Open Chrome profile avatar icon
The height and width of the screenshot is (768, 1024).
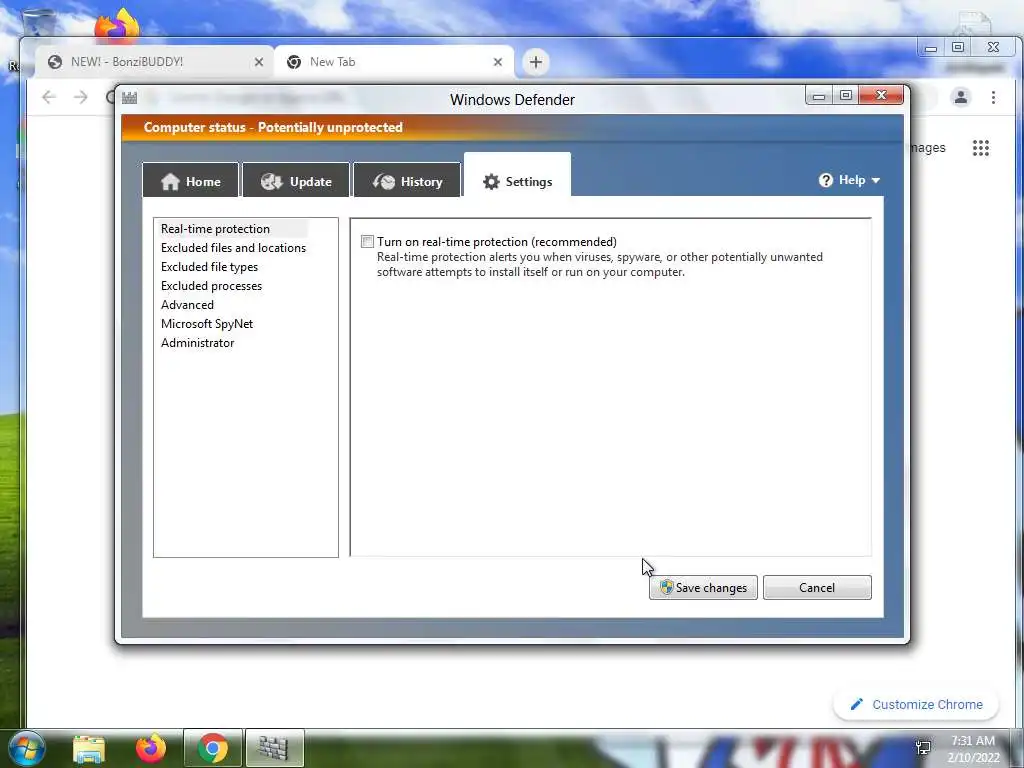point(961,97)
